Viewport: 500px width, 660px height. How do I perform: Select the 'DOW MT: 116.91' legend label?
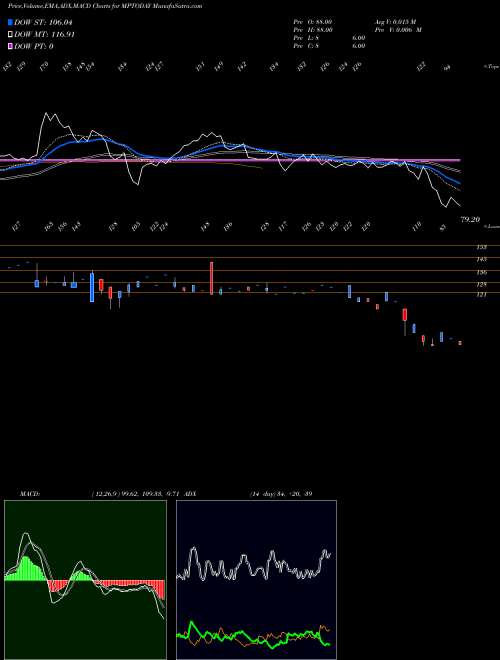coord(44,35)
